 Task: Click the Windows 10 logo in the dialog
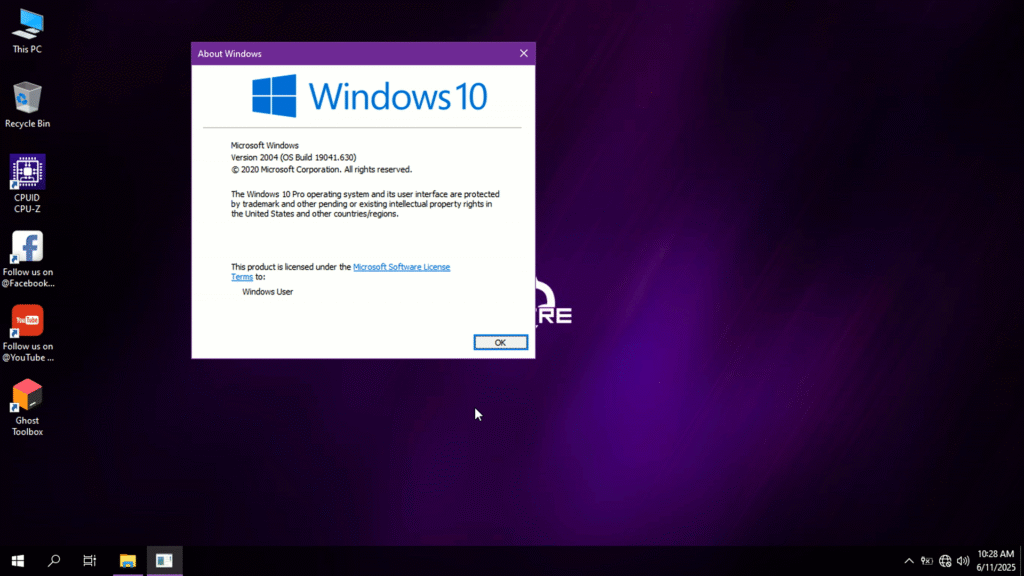(370, 96)
